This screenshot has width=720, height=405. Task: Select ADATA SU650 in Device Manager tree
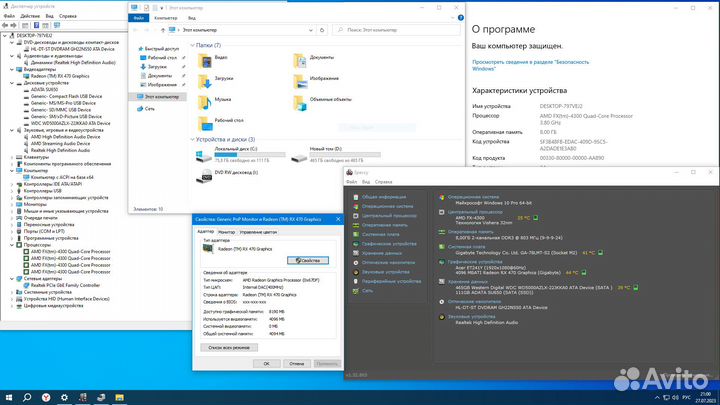[x=44, y=90]
